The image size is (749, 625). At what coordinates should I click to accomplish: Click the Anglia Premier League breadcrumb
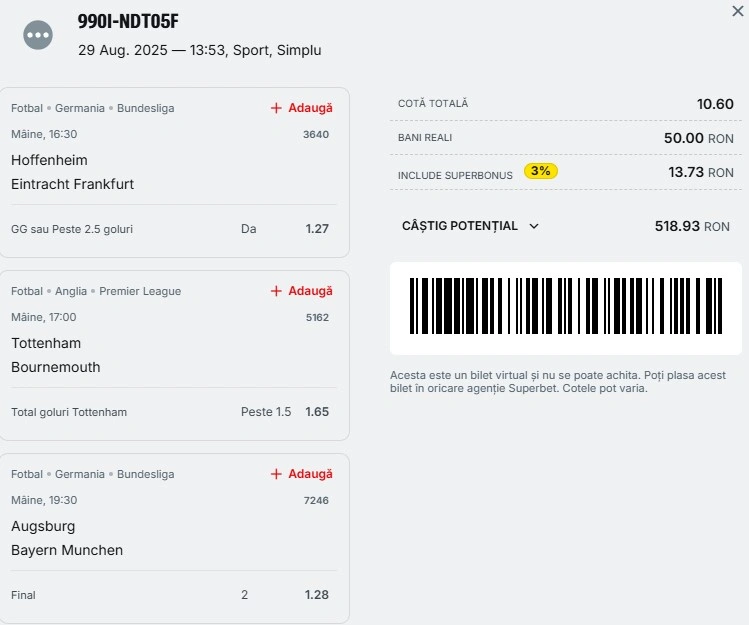118,291
